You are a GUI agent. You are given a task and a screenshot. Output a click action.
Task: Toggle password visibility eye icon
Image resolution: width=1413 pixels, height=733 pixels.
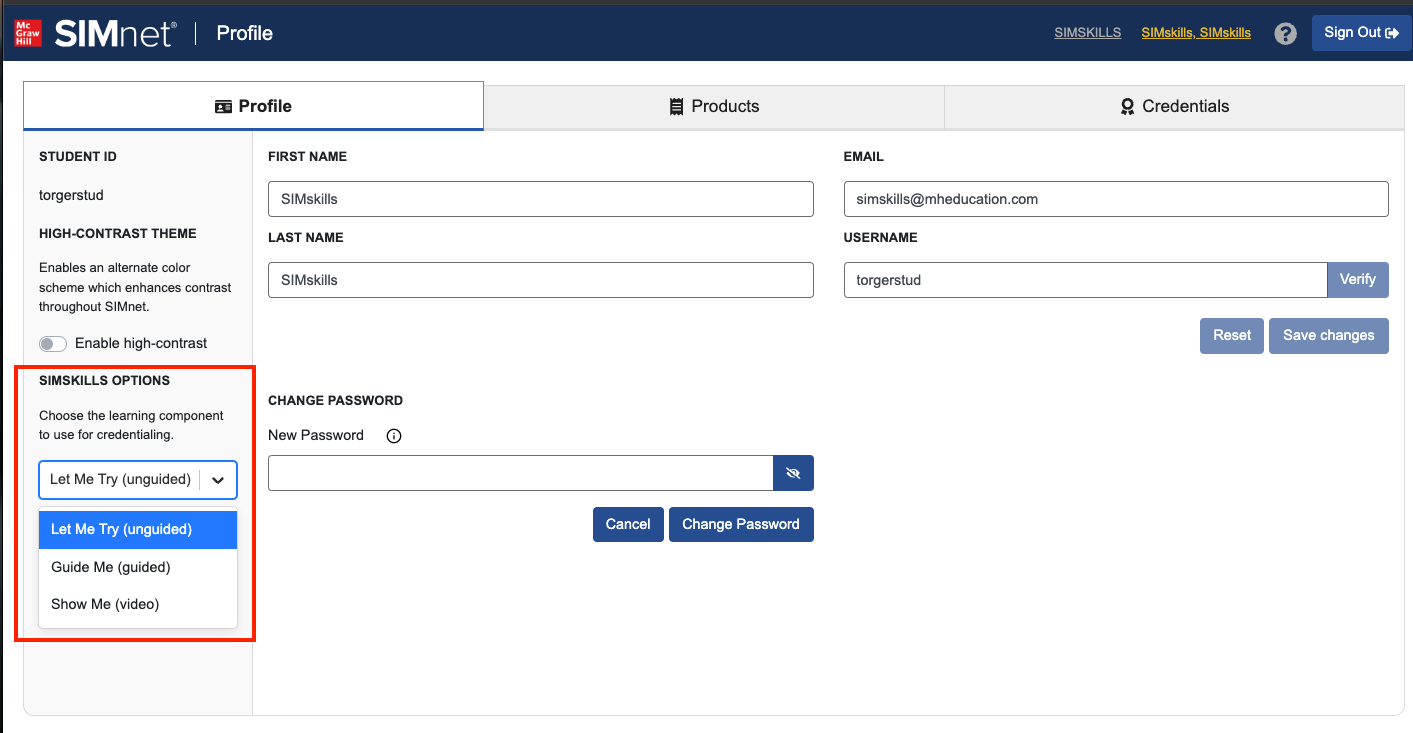click(x=793, y=473)
